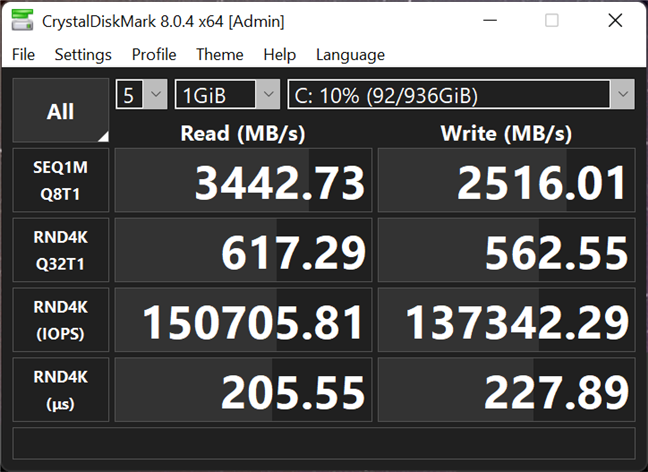Click the read IOPS value 150705.81
The width and height of the screenshot is (648, 472).
[x=243, y=320]
